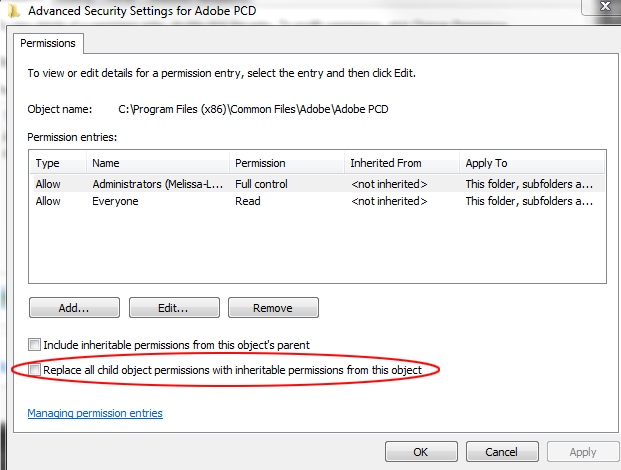Image resolution: width=621 pixels, height=470 pixels.
Task: Click the Apply To column header
Action: pyautogui.click(x=532, y=163)
